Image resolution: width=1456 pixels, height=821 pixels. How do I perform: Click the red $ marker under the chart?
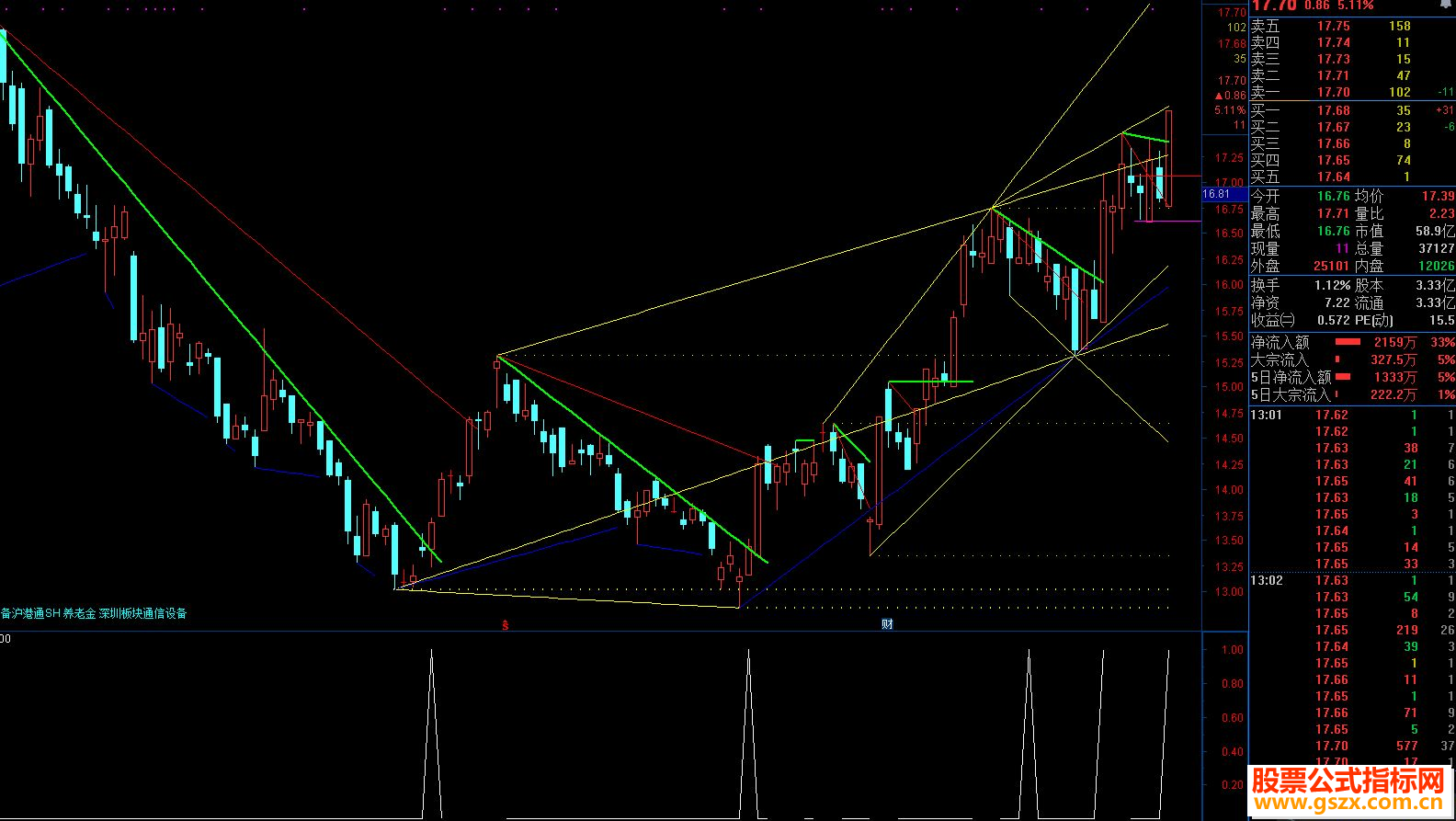coord(505,625)
